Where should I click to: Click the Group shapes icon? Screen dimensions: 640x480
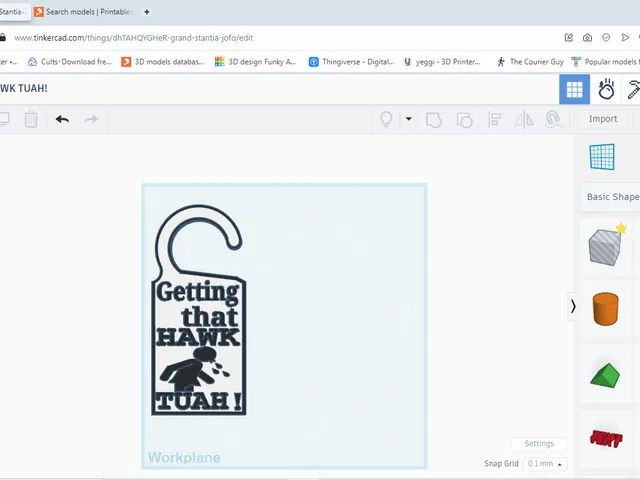pos(433,120)
